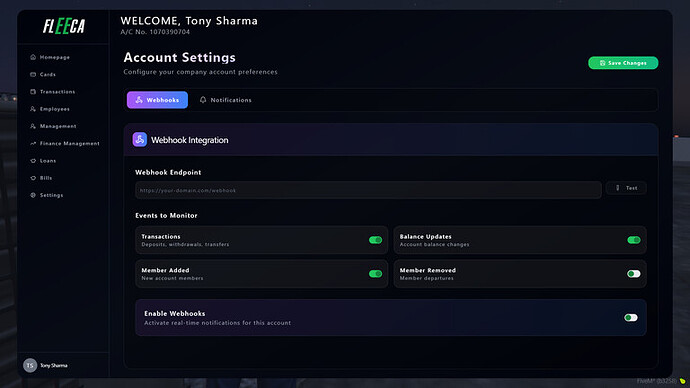The image size is (690, 388).
Task: Open the Settings gear icon
Action: [x=33, y=195]
